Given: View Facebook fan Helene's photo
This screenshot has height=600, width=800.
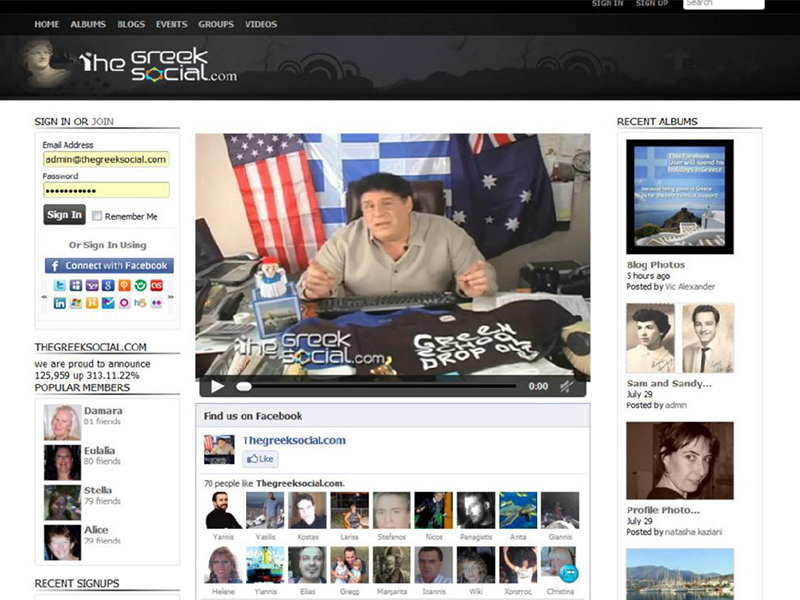Looking at the screenshot, I should click(223, 565).
